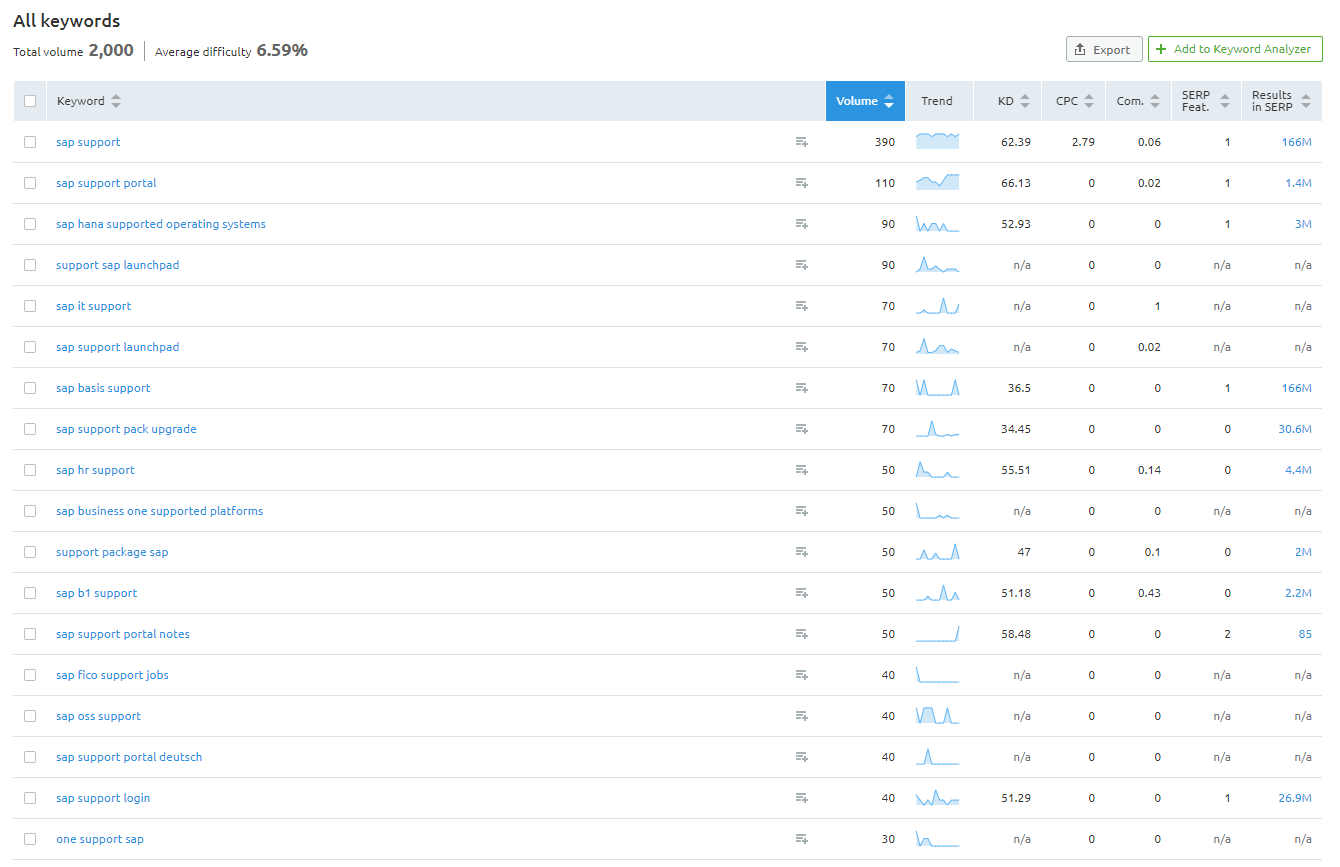The height and width of the screenshot is (867, 1340).
Task: Add 'sap support portal notes' to list icon
Action: point(801,634)
